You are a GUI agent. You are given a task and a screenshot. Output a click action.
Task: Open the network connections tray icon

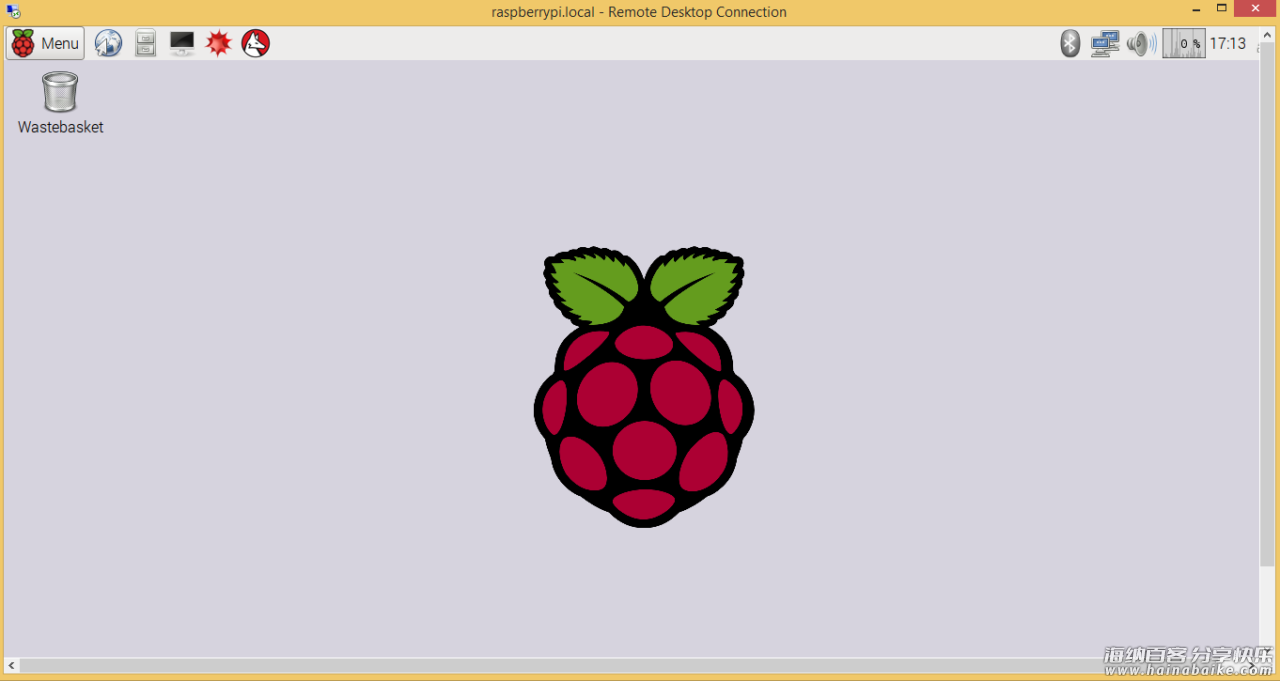(x=1105, y=43)
